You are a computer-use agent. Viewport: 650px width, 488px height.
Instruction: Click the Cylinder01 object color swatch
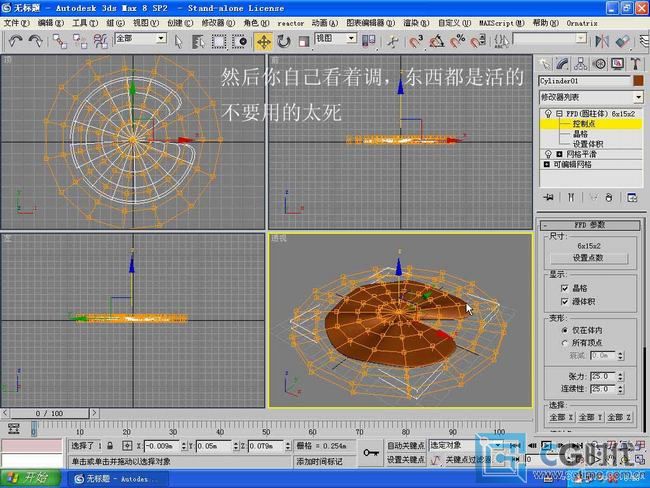pos(638,80)
